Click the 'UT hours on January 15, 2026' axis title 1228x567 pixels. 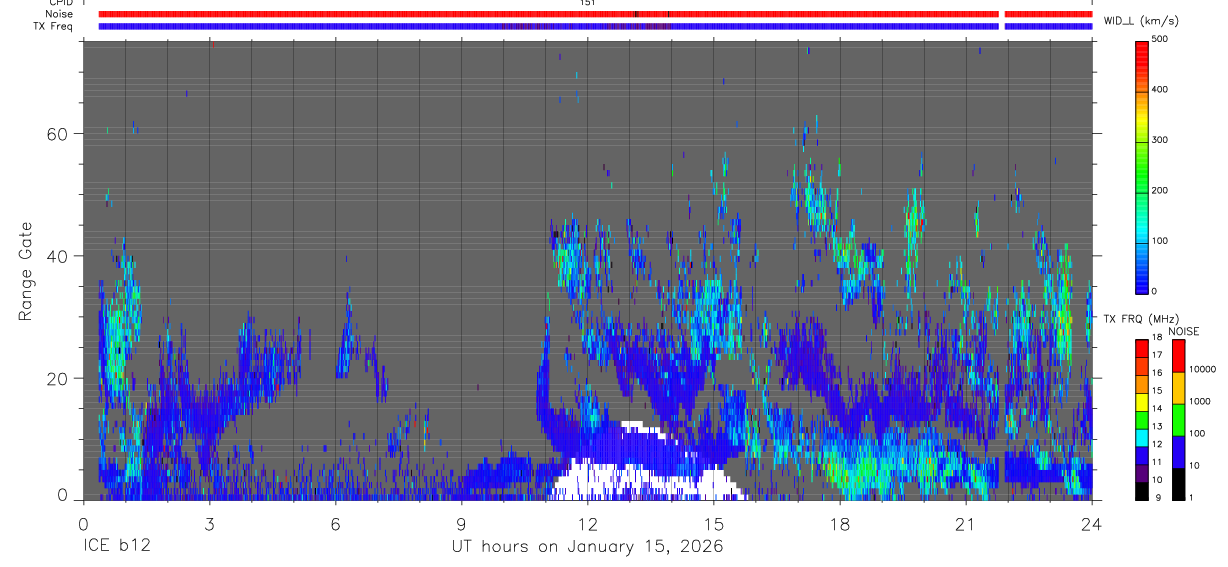point(587,547)
